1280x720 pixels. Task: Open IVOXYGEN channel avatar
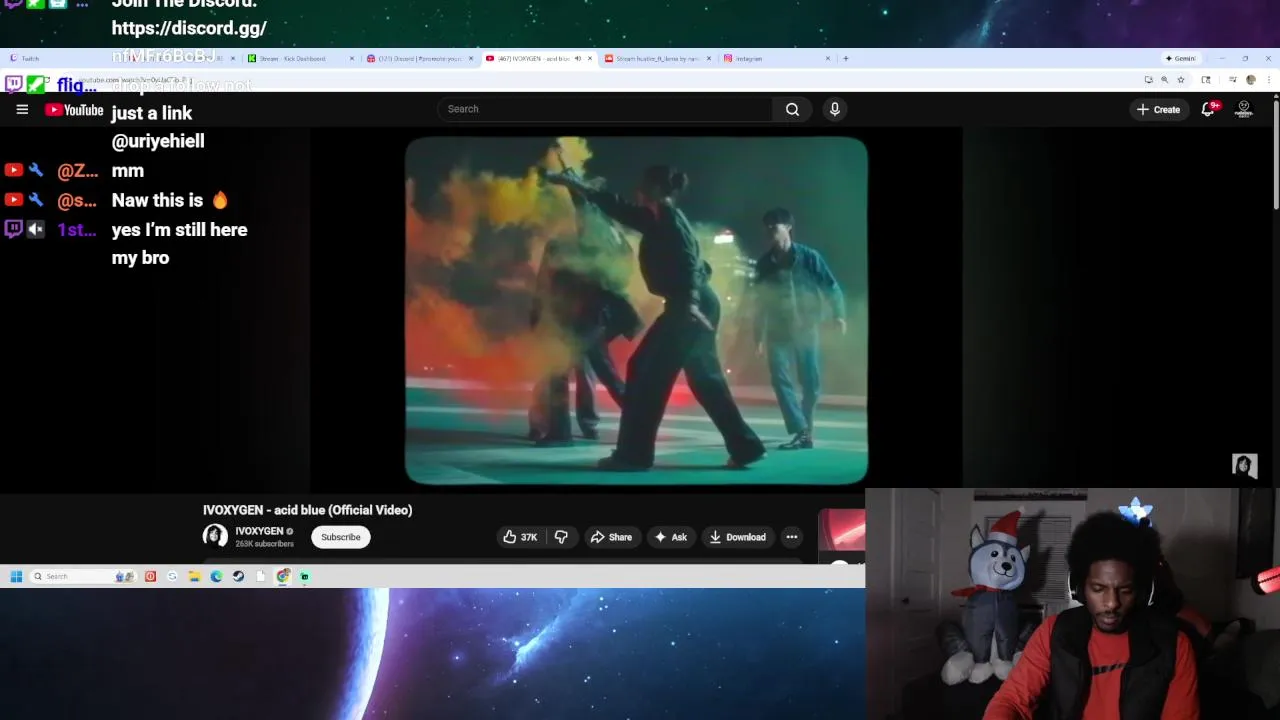coord(215,537)
